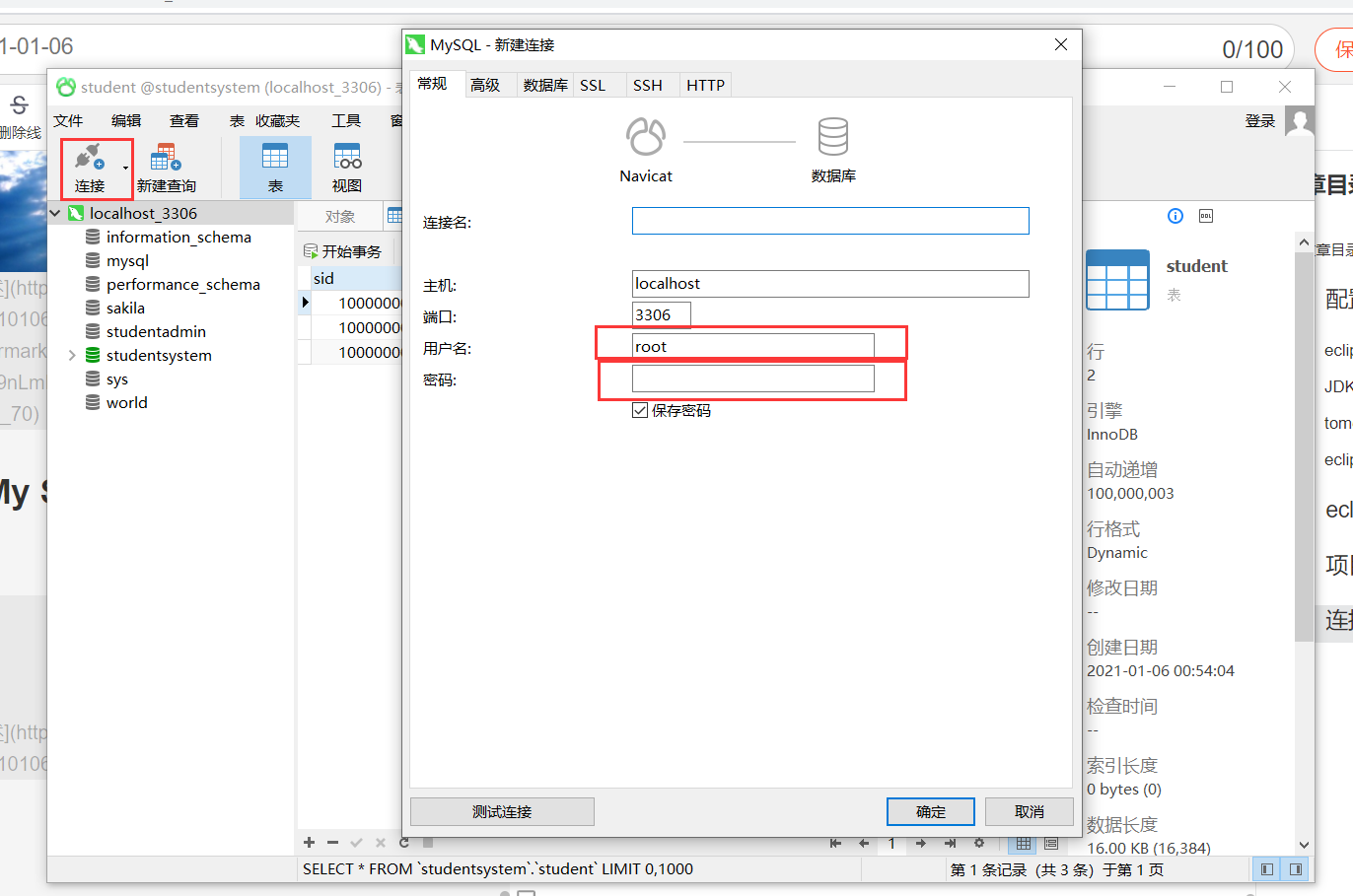Click the delete record minus icon

tap(332, 843)
